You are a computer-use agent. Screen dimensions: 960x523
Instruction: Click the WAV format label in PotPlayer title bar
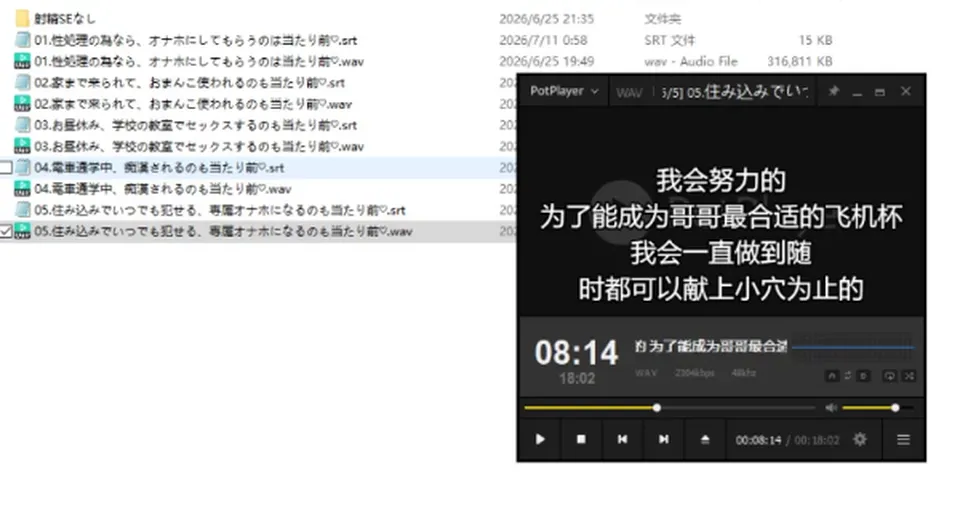(x=629, y=92)
